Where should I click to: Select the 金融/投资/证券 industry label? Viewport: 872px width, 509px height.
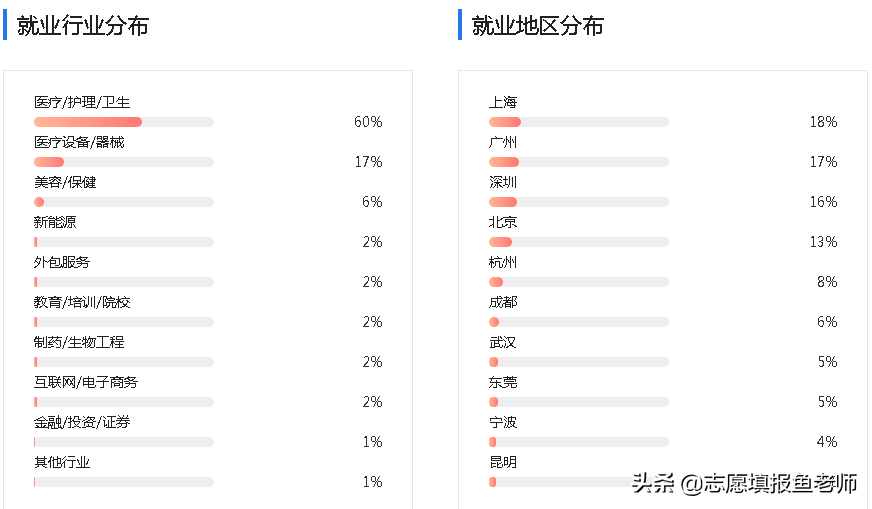coord(82,423)
